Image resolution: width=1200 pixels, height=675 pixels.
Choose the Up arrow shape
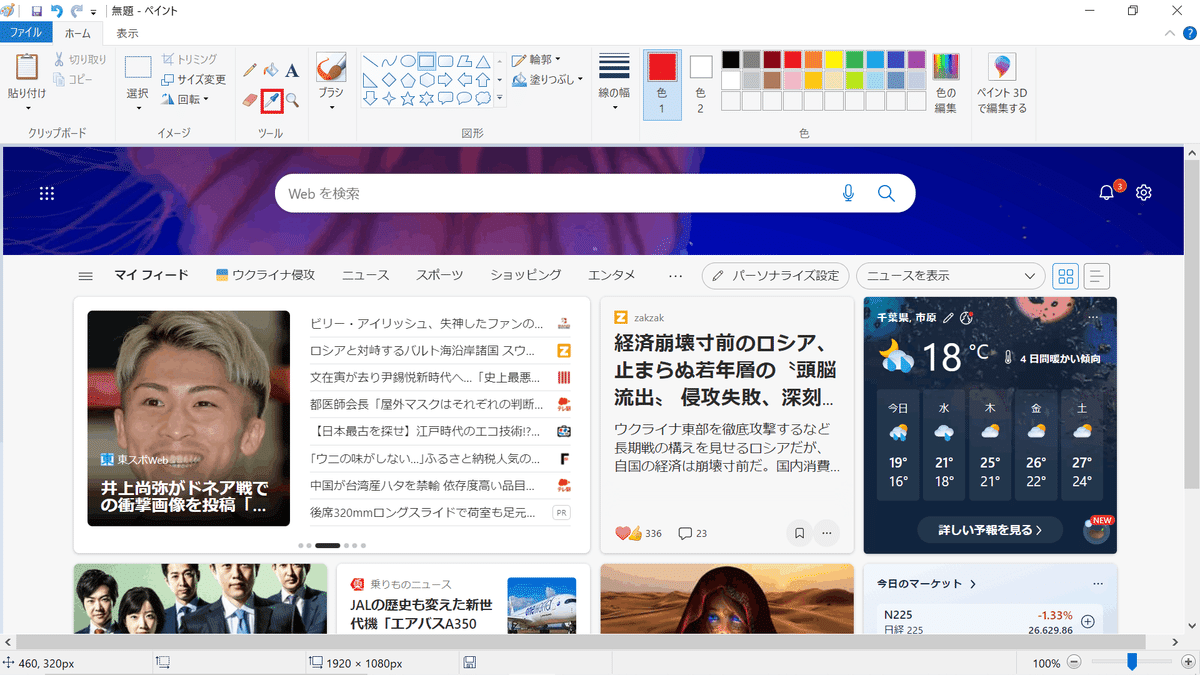(483, 79)
